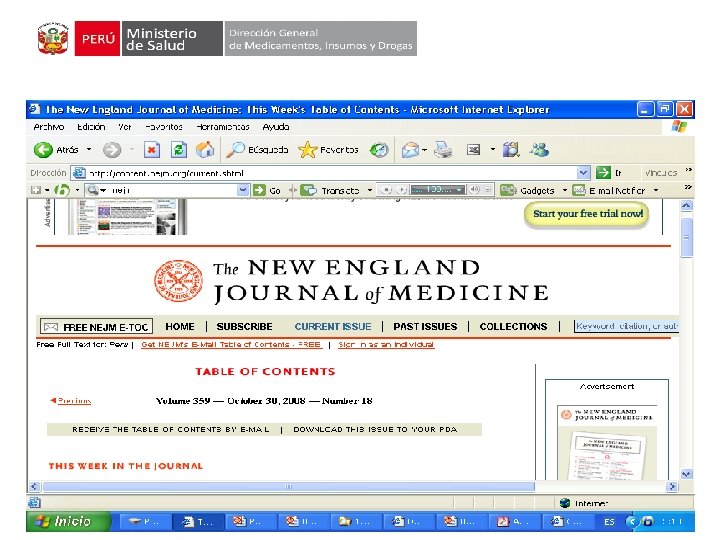Click the magnifier search-type icon

click(x=93, y=190)
